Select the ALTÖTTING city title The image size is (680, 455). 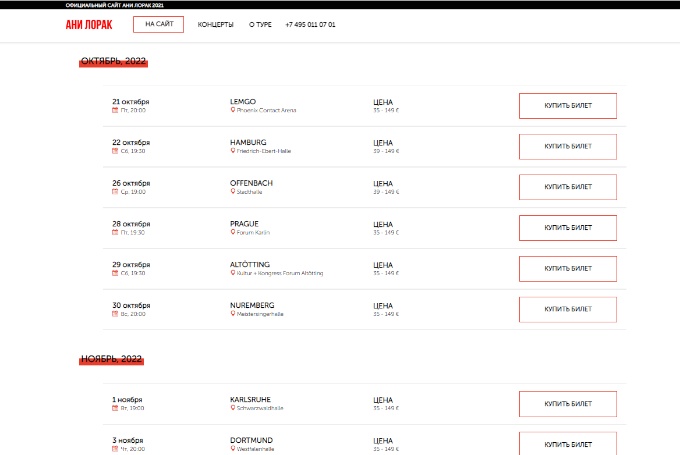[x=252, y=264]
